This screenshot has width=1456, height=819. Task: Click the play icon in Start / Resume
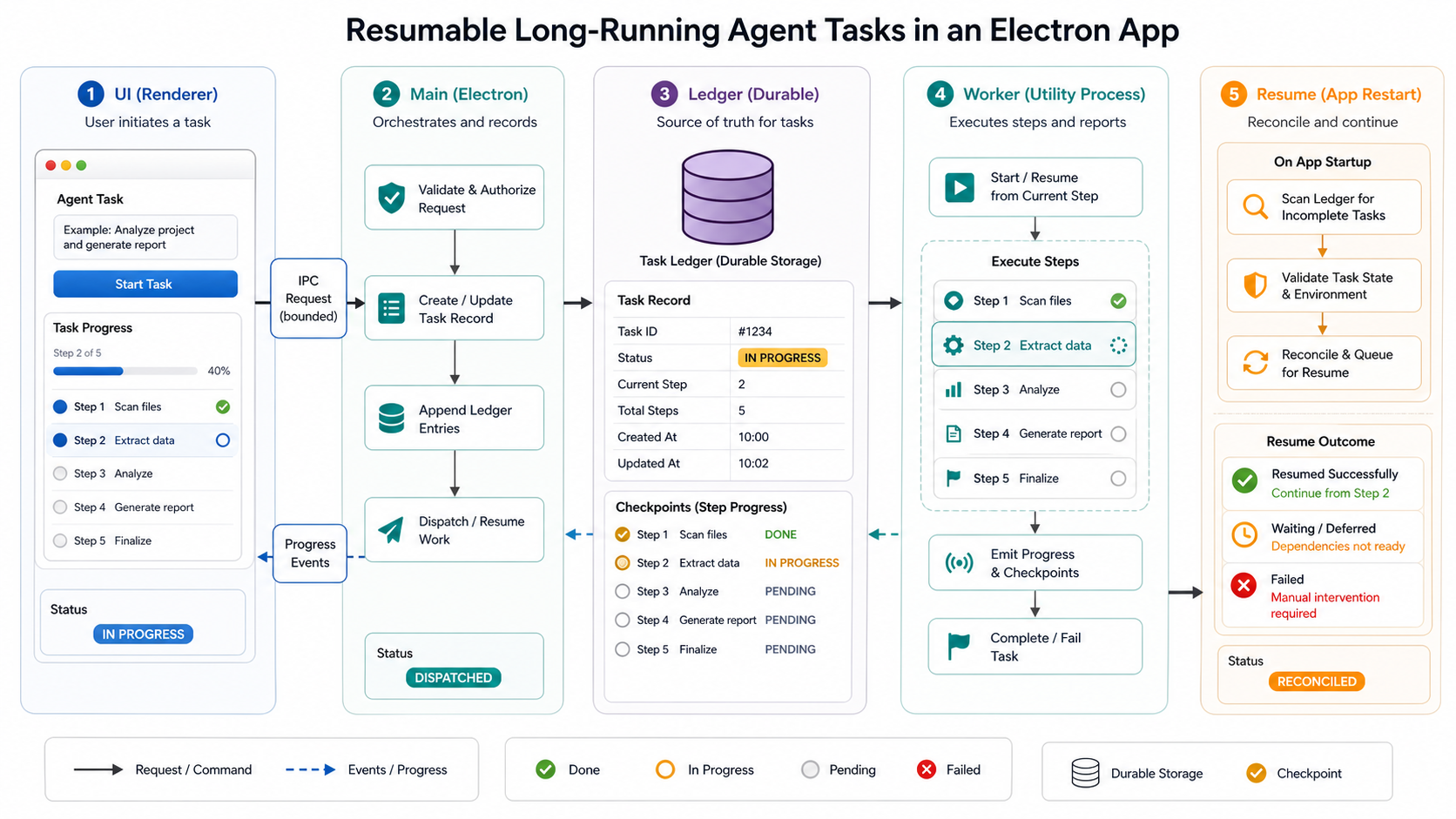960,187
